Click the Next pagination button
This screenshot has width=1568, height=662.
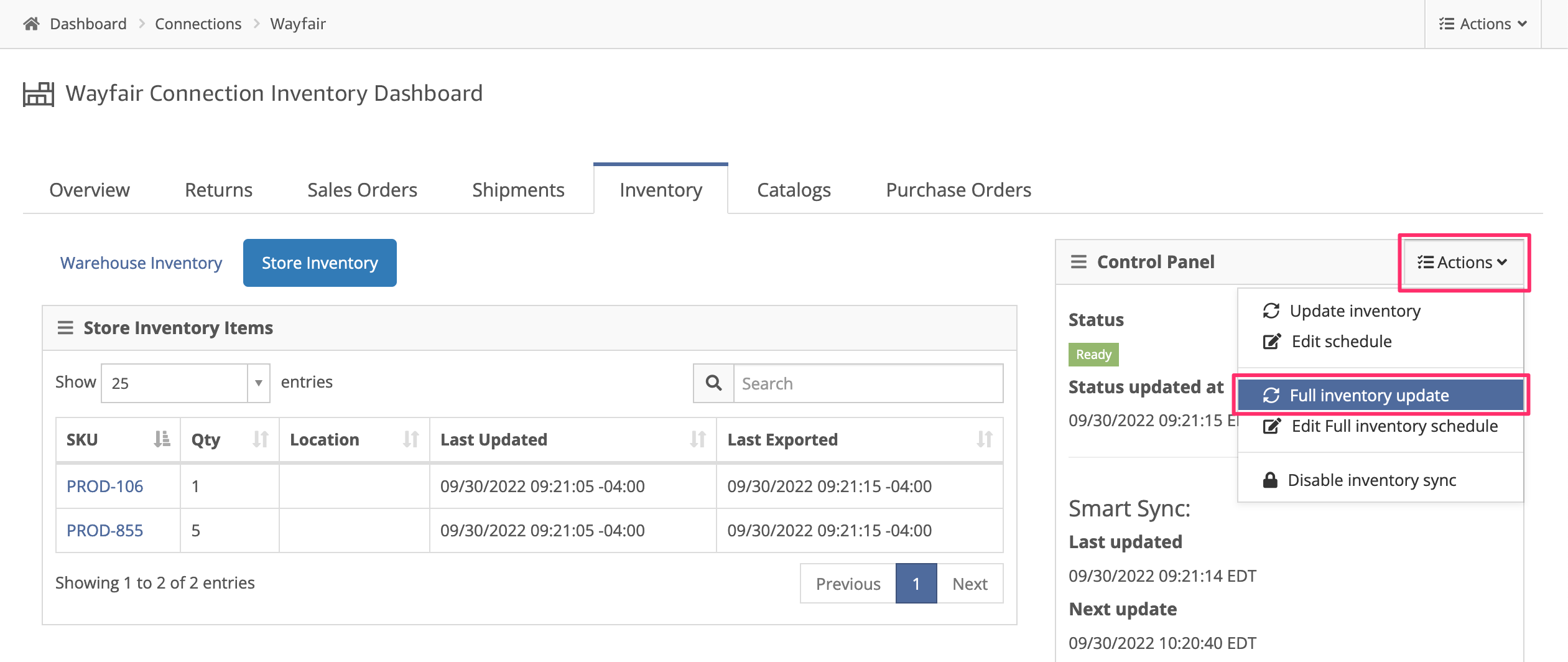[969, 584]
